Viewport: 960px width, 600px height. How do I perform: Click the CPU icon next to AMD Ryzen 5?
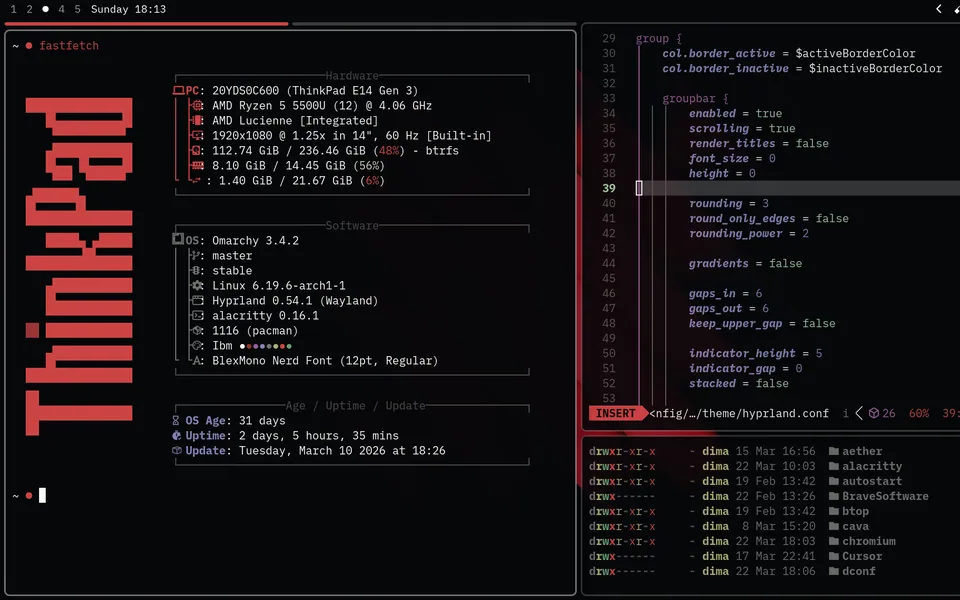(x=197, y=105)
